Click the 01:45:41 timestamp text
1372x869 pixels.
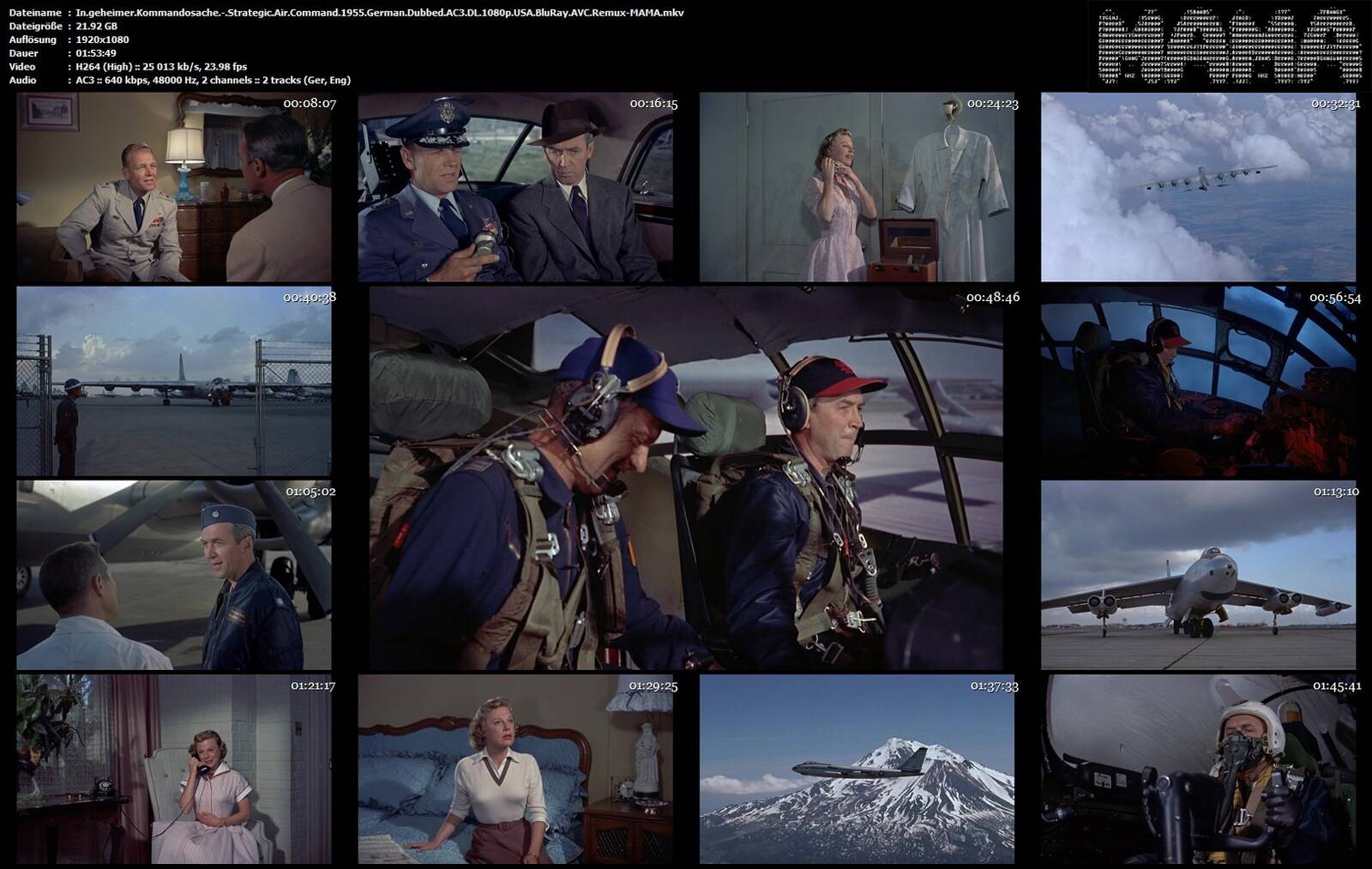[x=1335, y=685]
